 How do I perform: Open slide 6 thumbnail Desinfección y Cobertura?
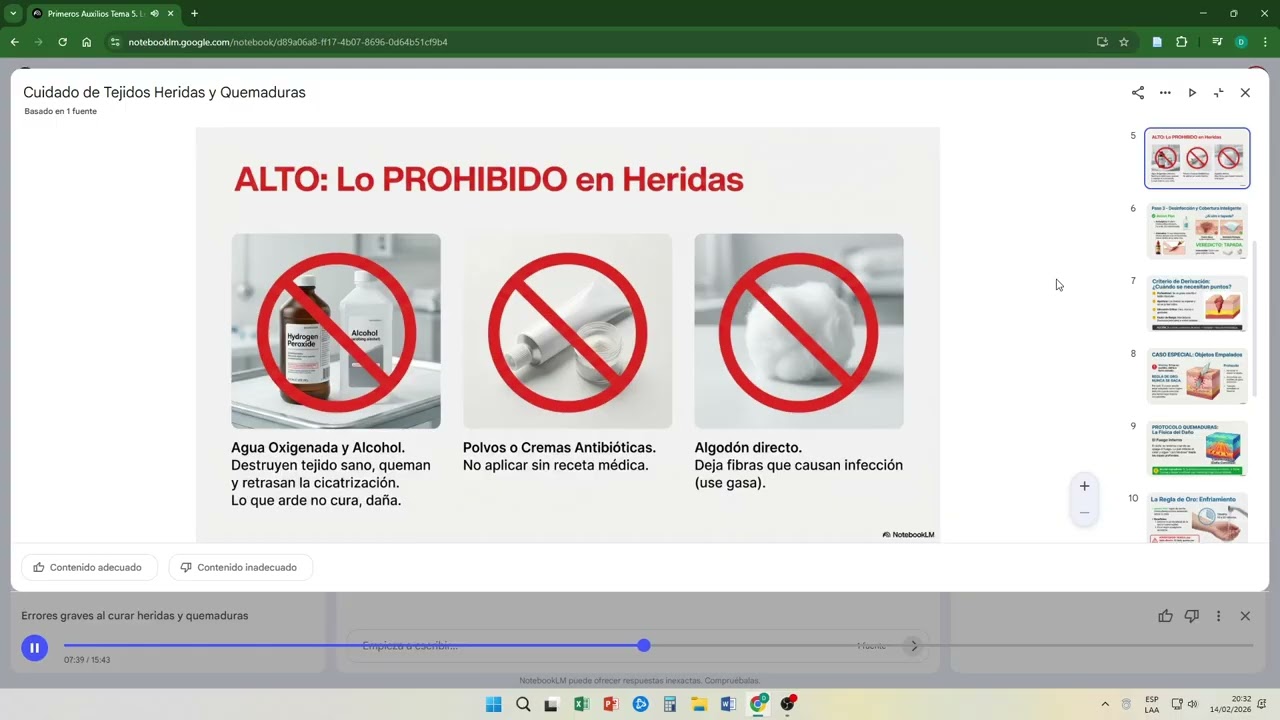tap(1197, 231)
